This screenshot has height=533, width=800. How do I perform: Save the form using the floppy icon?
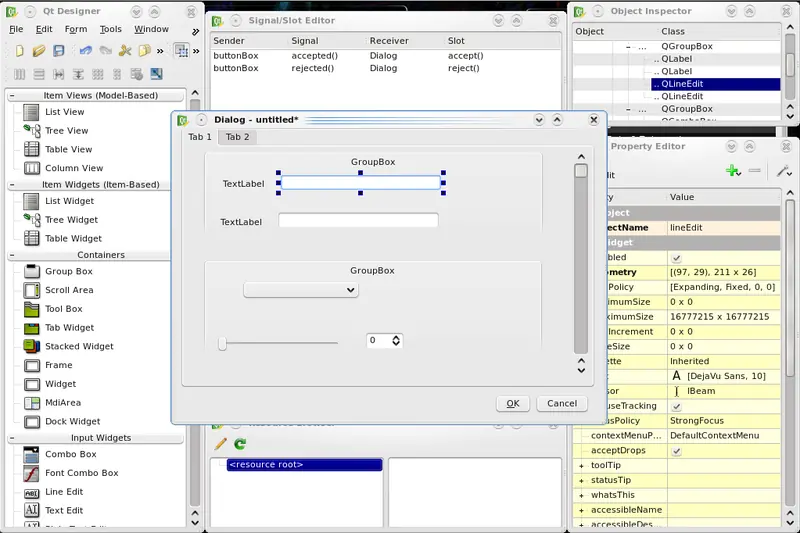pos(60,50)
